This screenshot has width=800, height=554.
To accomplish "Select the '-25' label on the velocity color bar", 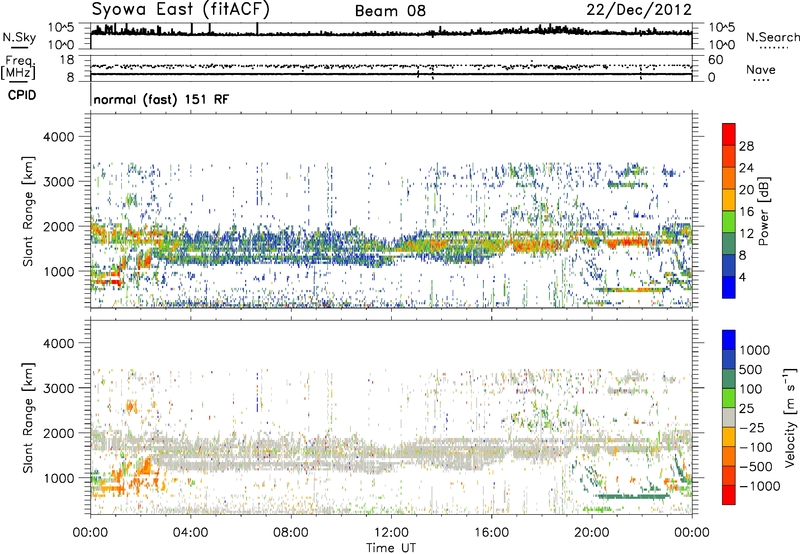I will click(x=751, y=427).
